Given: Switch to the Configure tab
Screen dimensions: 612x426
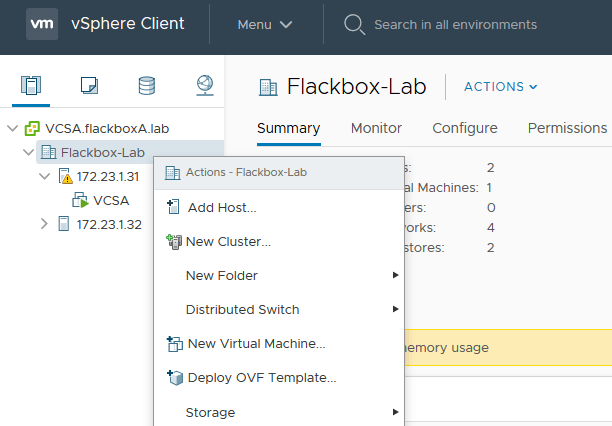Looking at the screenshot, I should (464, 128).
